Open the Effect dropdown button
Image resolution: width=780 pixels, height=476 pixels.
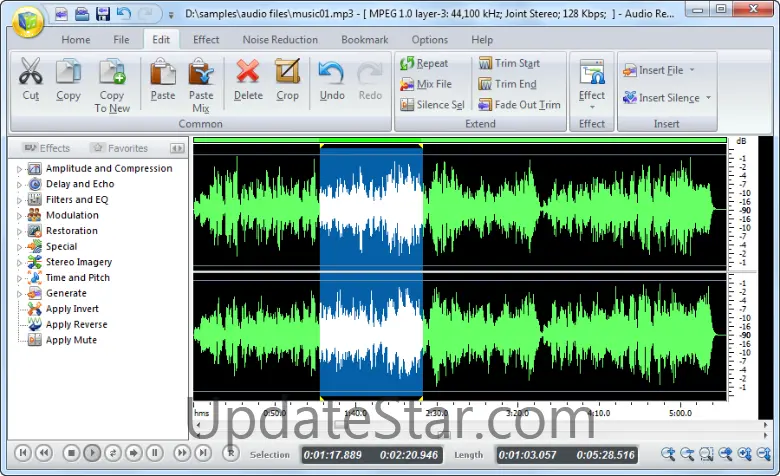point(592,85)
